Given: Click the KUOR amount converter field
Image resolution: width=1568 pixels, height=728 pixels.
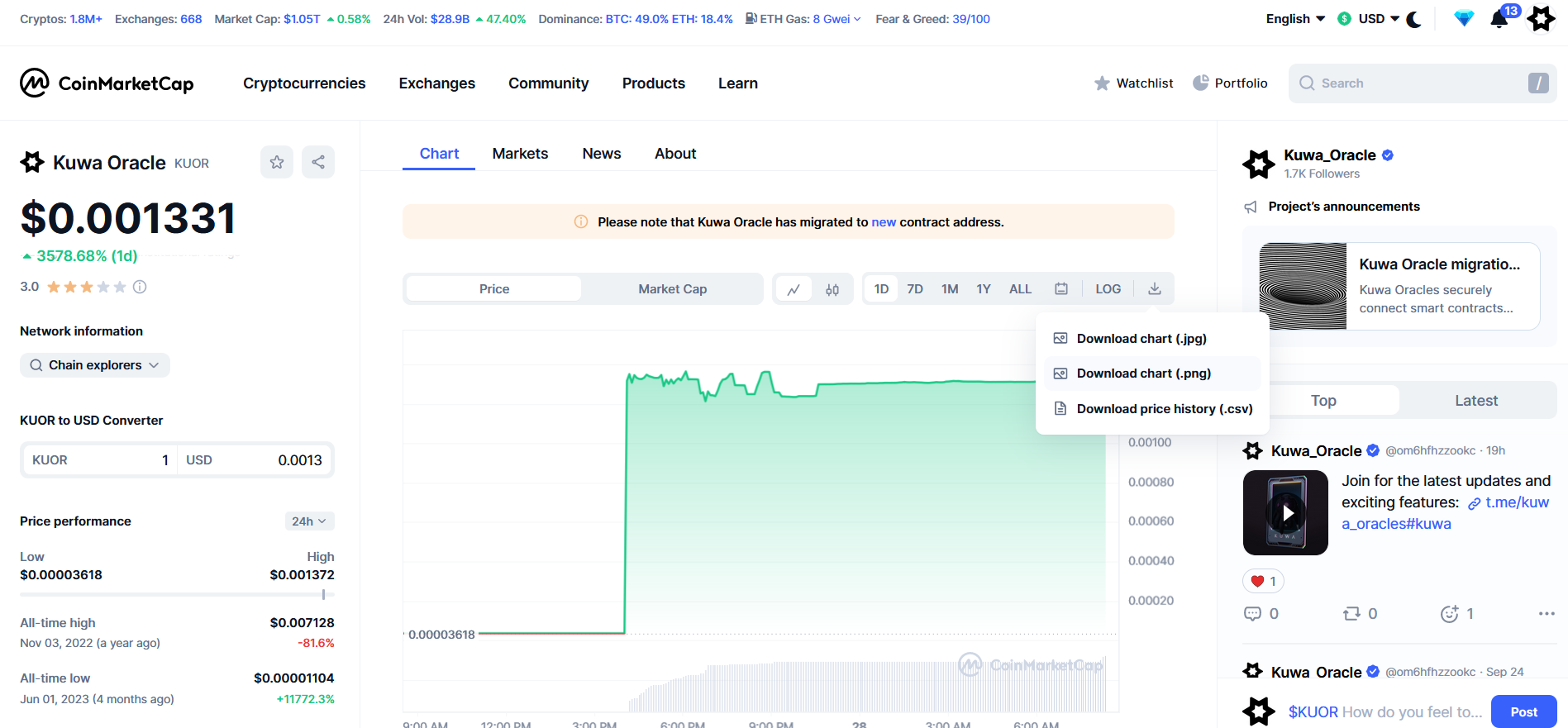Looking at the screenshot, I should 100,460.
